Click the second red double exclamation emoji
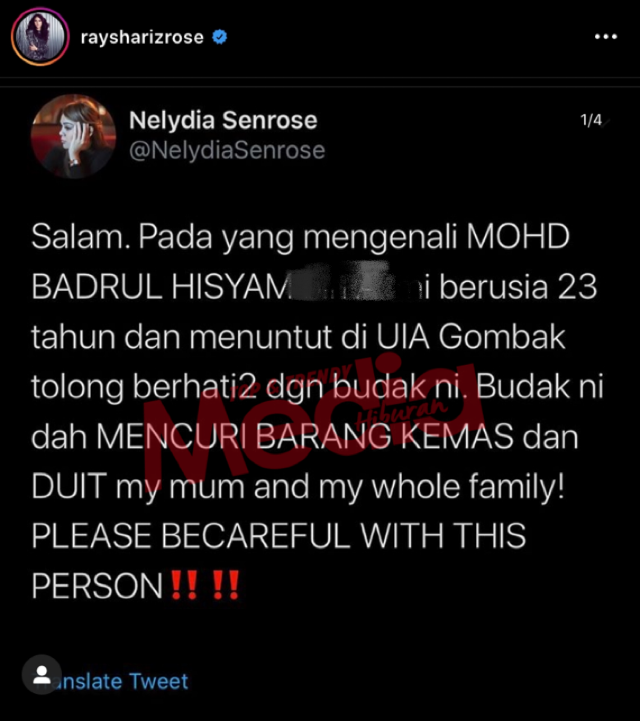The height and width of the screenshot is (721, 640). pyautogui.click(x=226, y=584)
